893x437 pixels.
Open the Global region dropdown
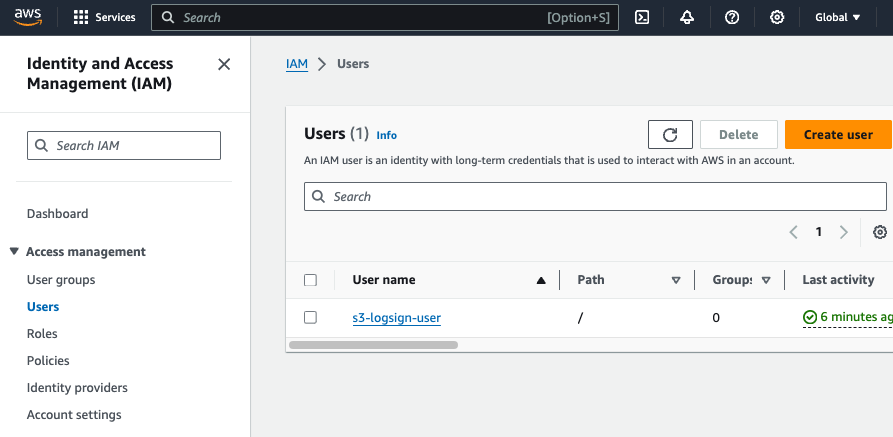click(x=837, y=18)
